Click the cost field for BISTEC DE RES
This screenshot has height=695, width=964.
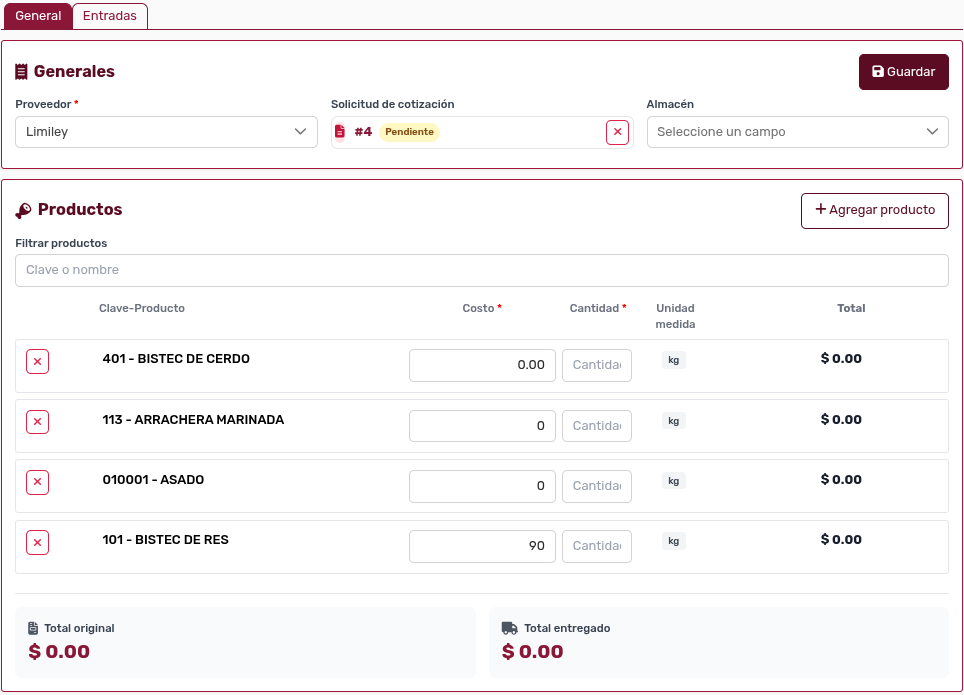(x=482, y=546)
